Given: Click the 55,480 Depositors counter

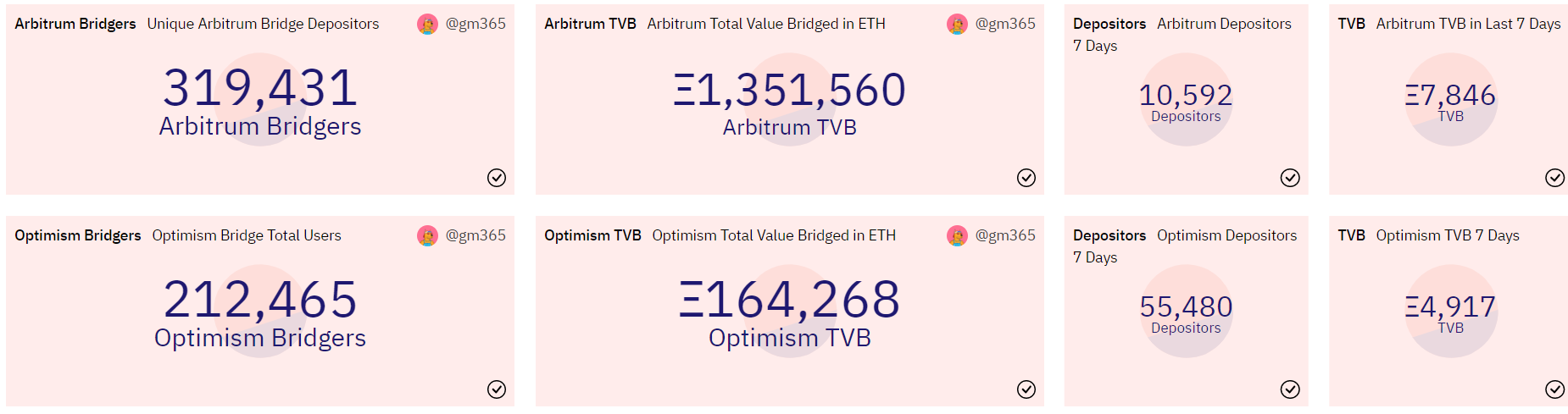Looking at the screenshot, I should coord(1186,306).
